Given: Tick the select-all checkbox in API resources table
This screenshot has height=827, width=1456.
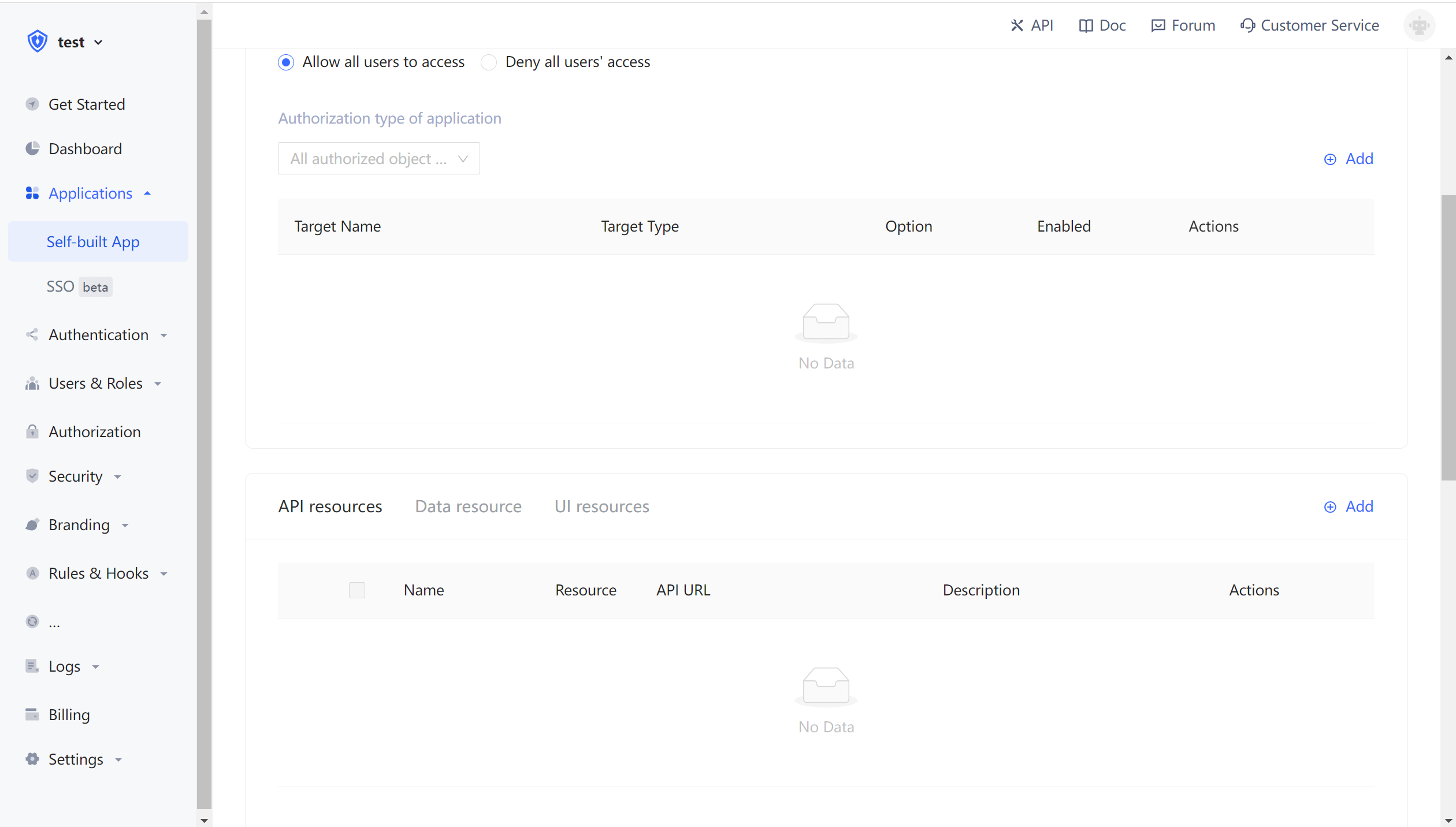Looking at the screenshot, I should click(357, 590).
